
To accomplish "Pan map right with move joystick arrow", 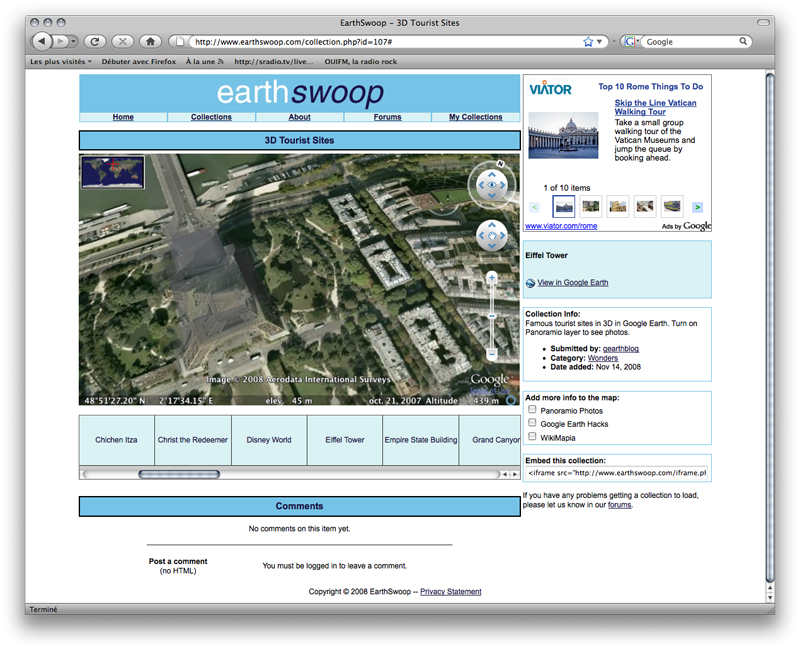I will coord(503,235).
